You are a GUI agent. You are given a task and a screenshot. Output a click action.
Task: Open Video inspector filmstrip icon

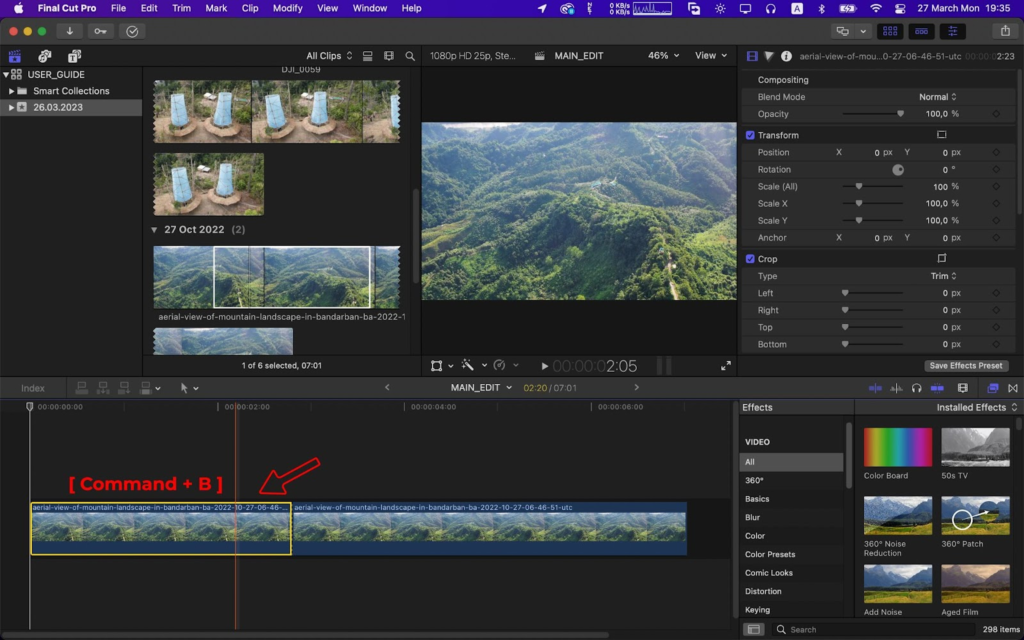[x=752, y=56]
